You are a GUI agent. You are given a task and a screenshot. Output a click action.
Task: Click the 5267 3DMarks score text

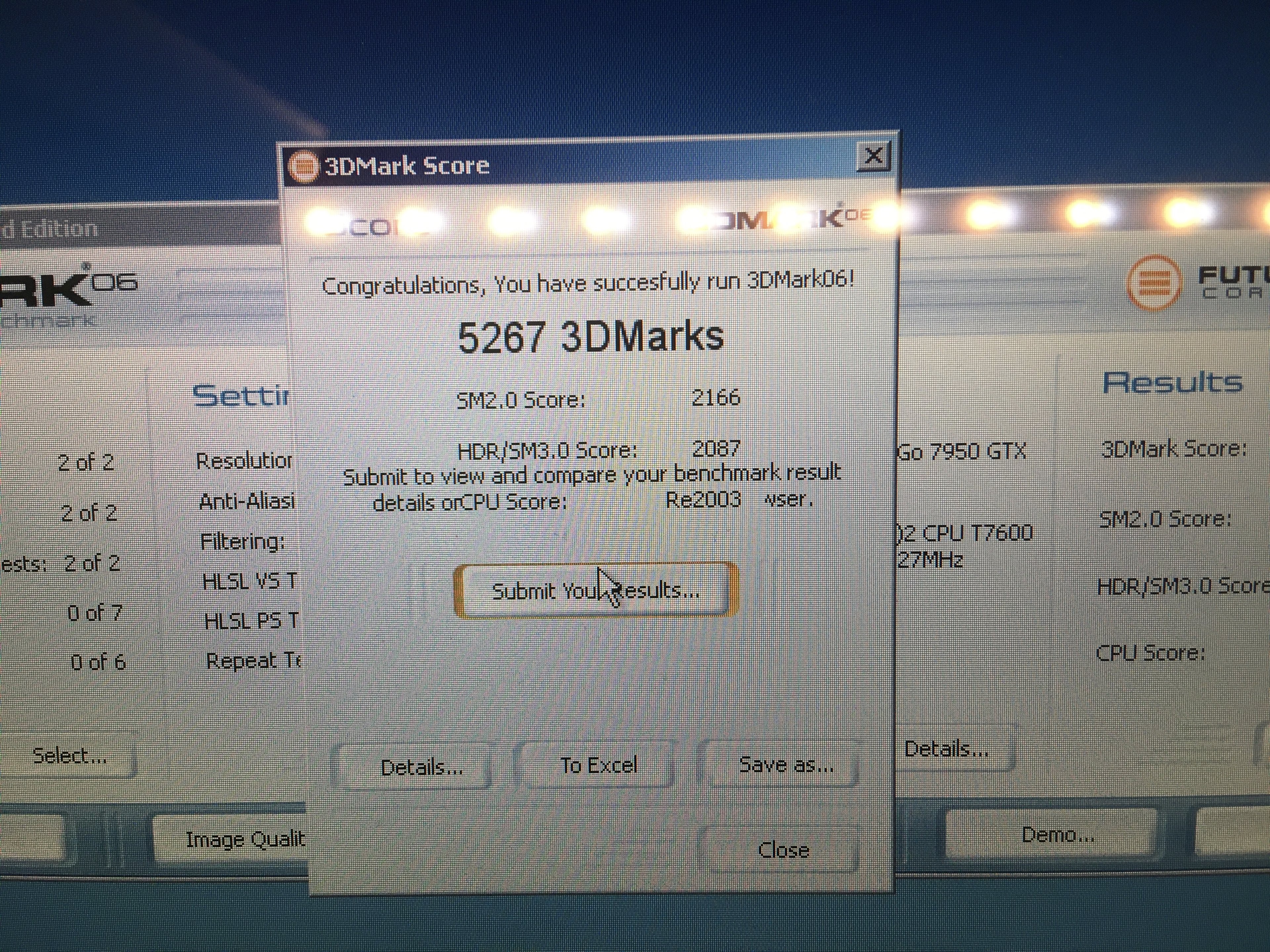pyautogui.click(x=590, y=337)
